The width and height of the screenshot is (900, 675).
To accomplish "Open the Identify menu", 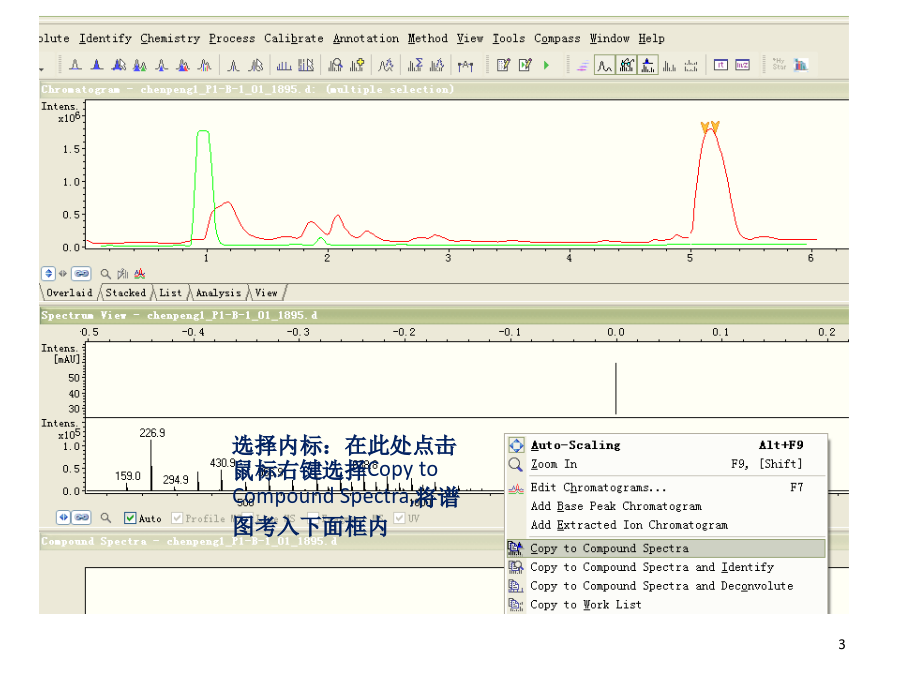I will point(106,38).
